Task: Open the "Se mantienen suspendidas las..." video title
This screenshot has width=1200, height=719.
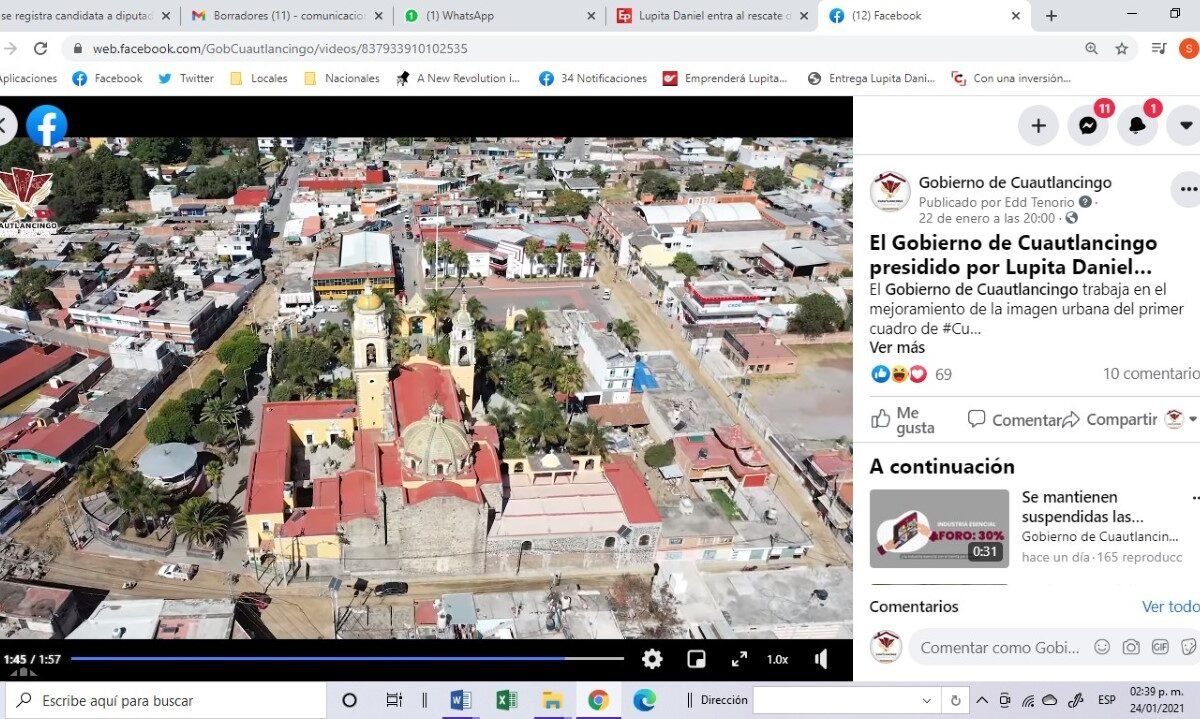Action: click(x=1083, y=507)
